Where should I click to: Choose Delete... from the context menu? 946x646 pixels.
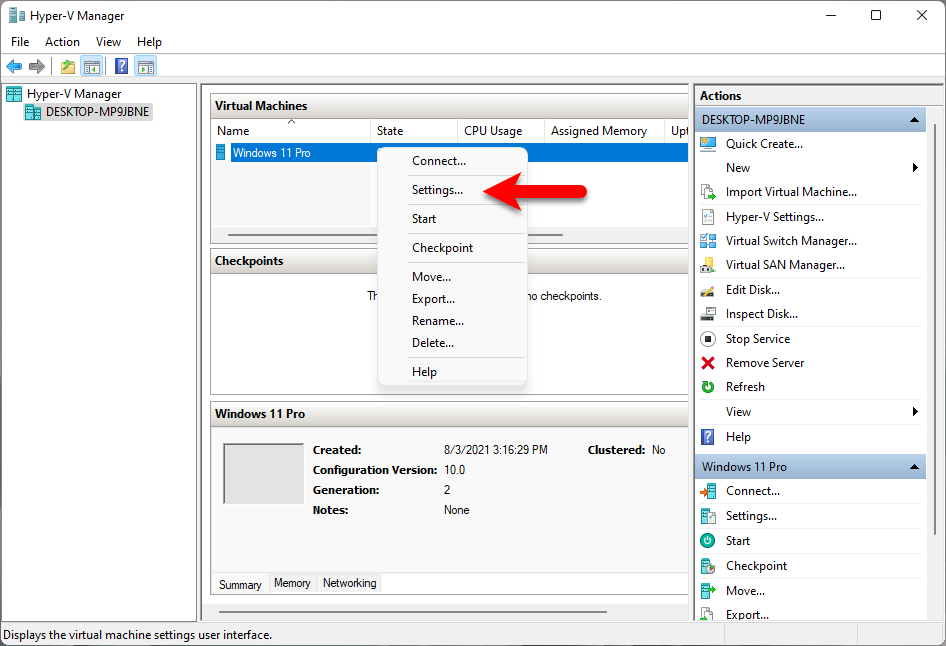pos(452,343)
